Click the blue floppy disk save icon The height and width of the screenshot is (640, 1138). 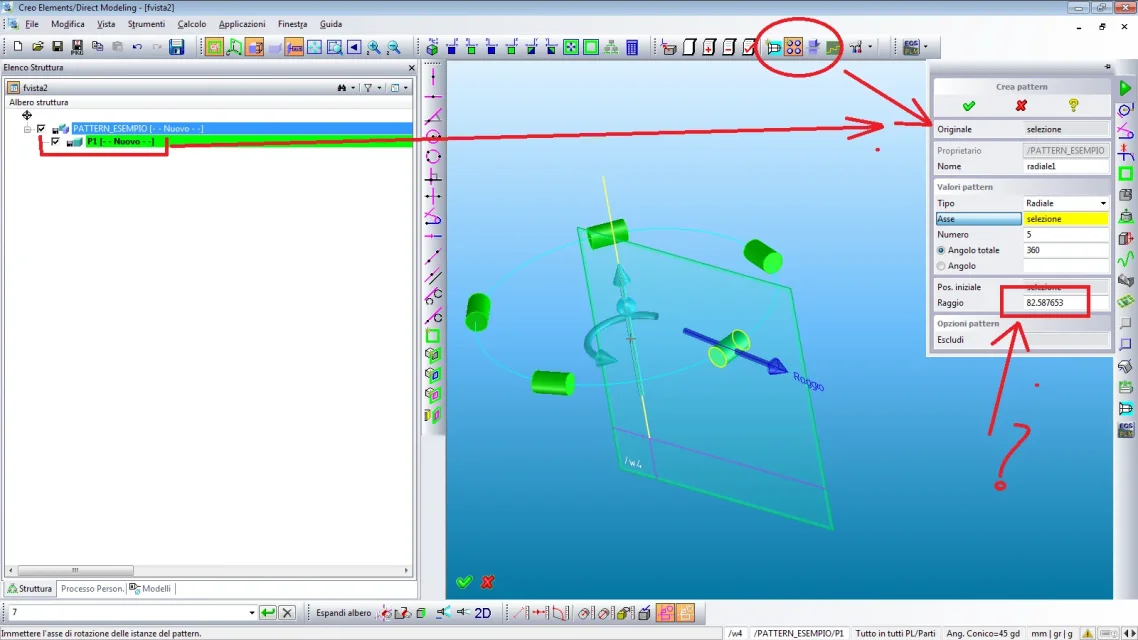(x=177, y=47)
